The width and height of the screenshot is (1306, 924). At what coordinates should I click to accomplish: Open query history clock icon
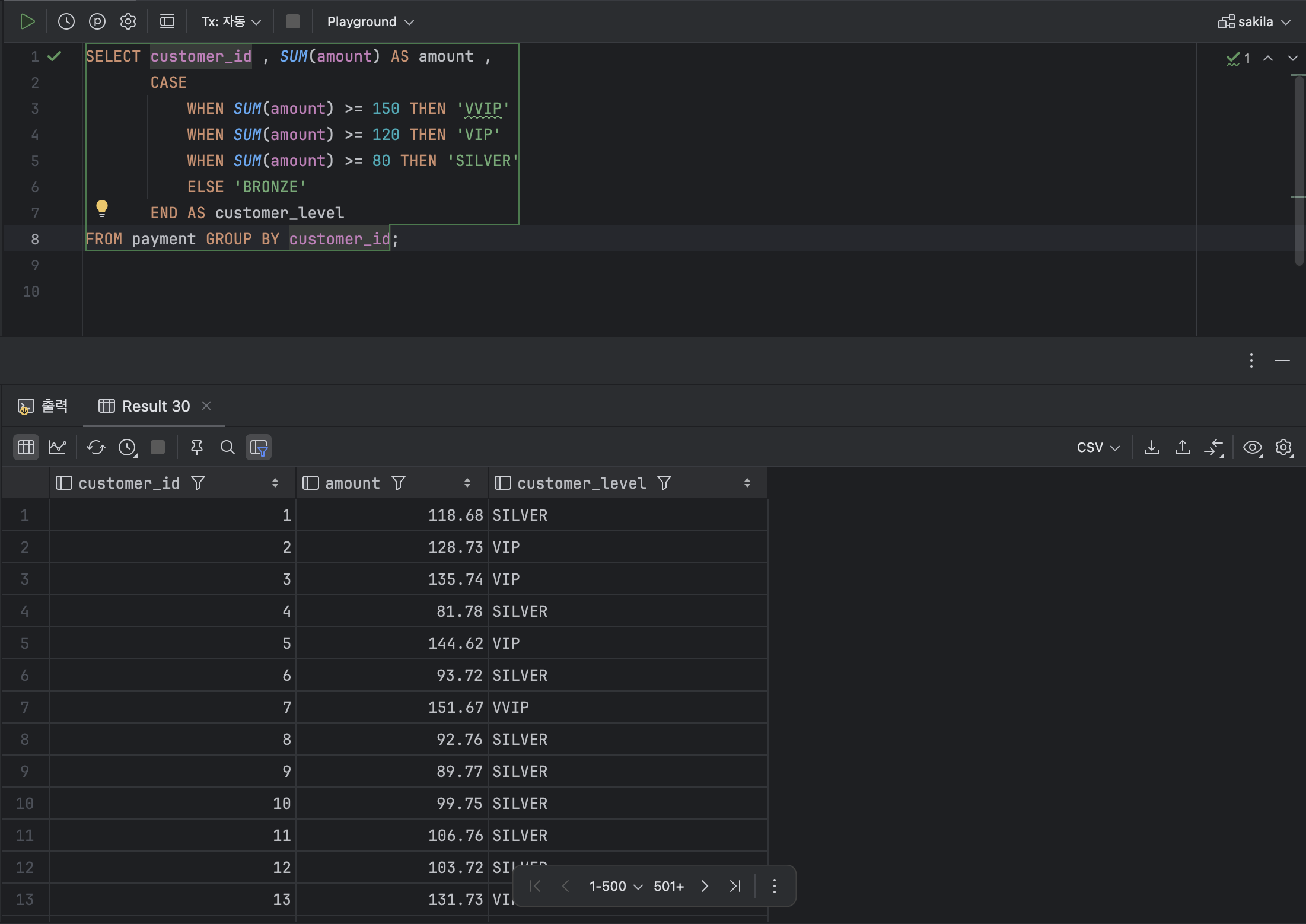point(66,22)
